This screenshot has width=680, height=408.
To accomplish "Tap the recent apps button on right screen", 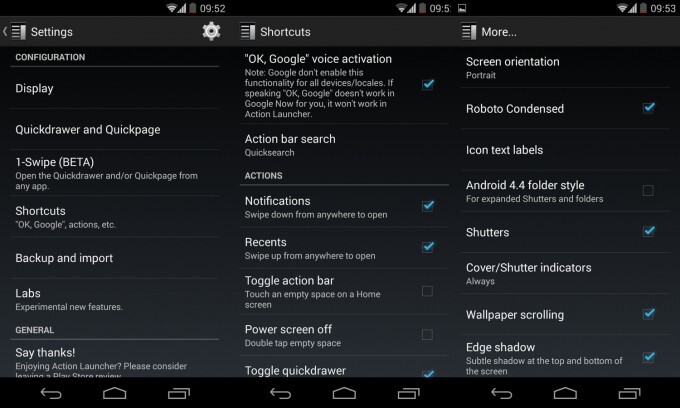I will coord(629,393).
